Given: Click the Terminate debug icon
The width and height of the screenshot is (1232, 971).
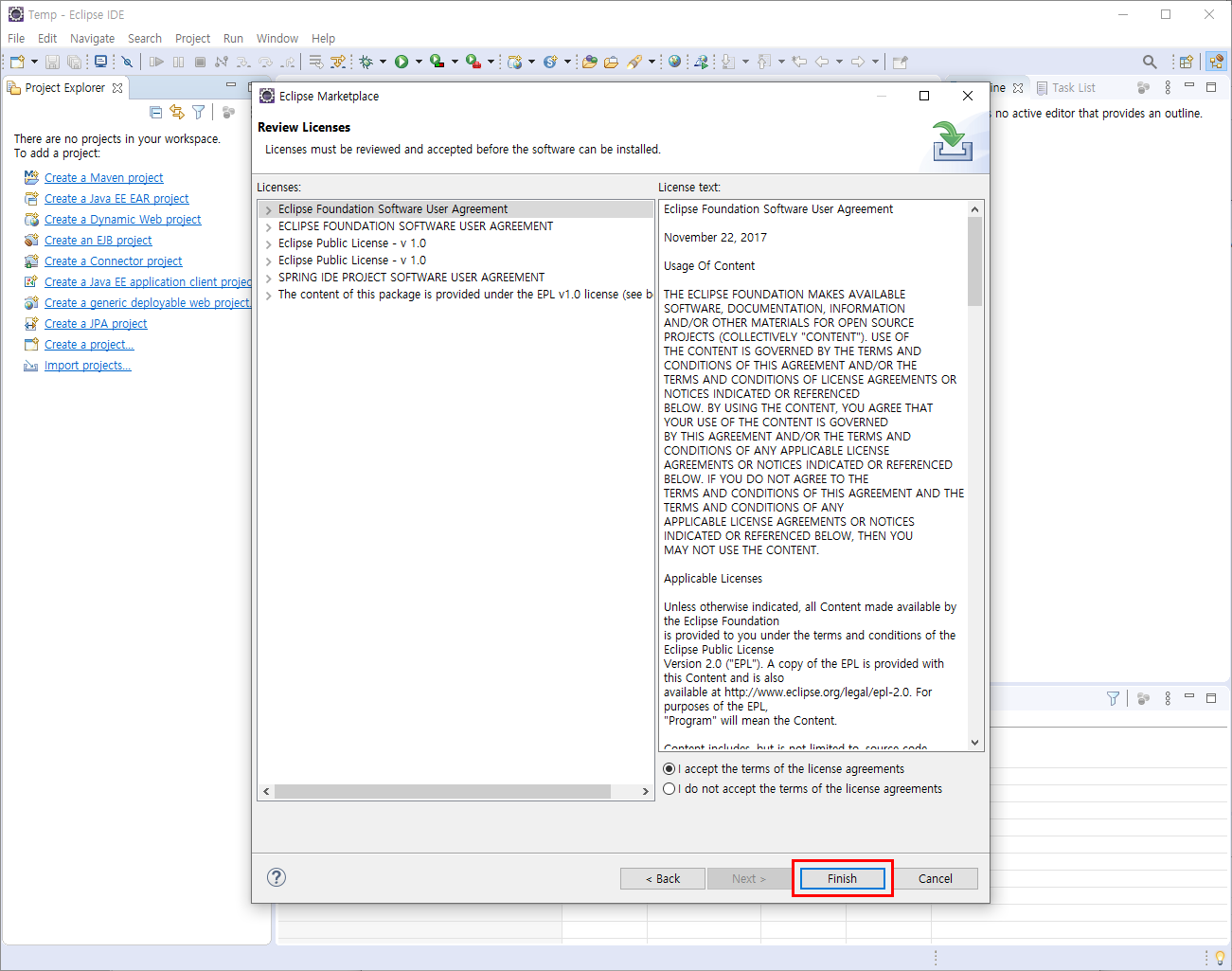Looking at the screenshot, I should [200, 62].
